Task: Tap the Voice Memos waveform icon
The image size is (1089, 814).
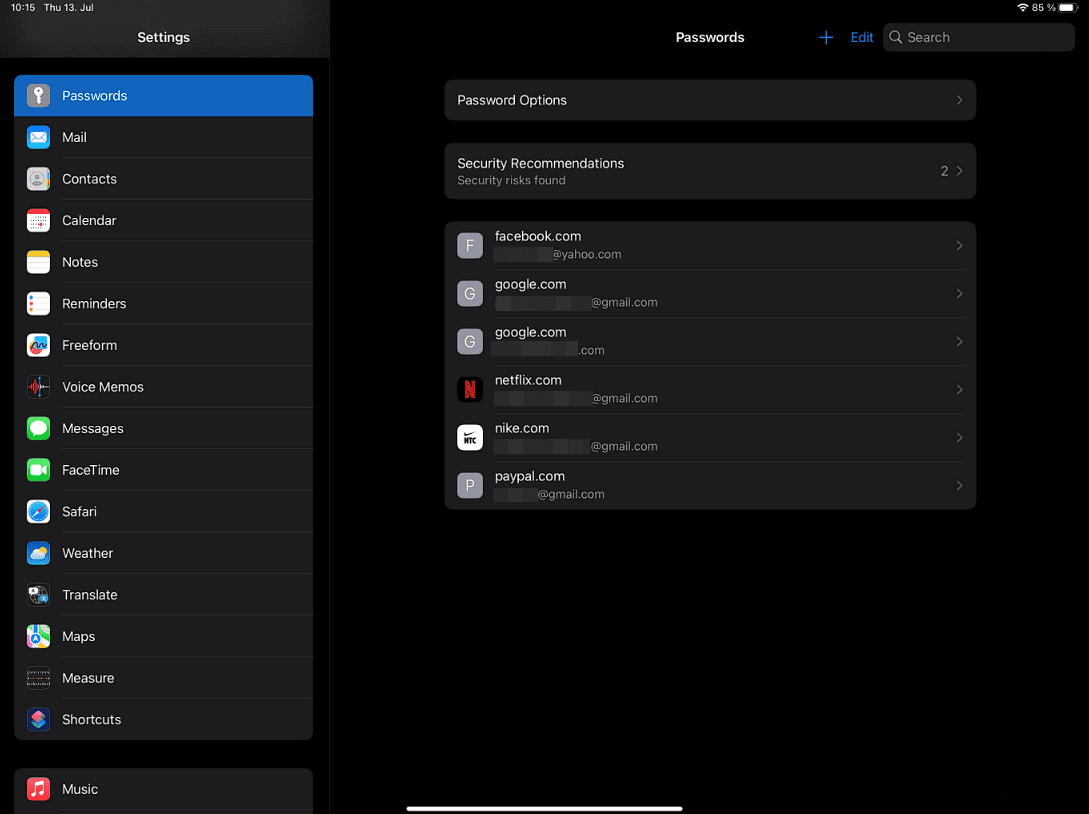Action: [x=38, y=387]
